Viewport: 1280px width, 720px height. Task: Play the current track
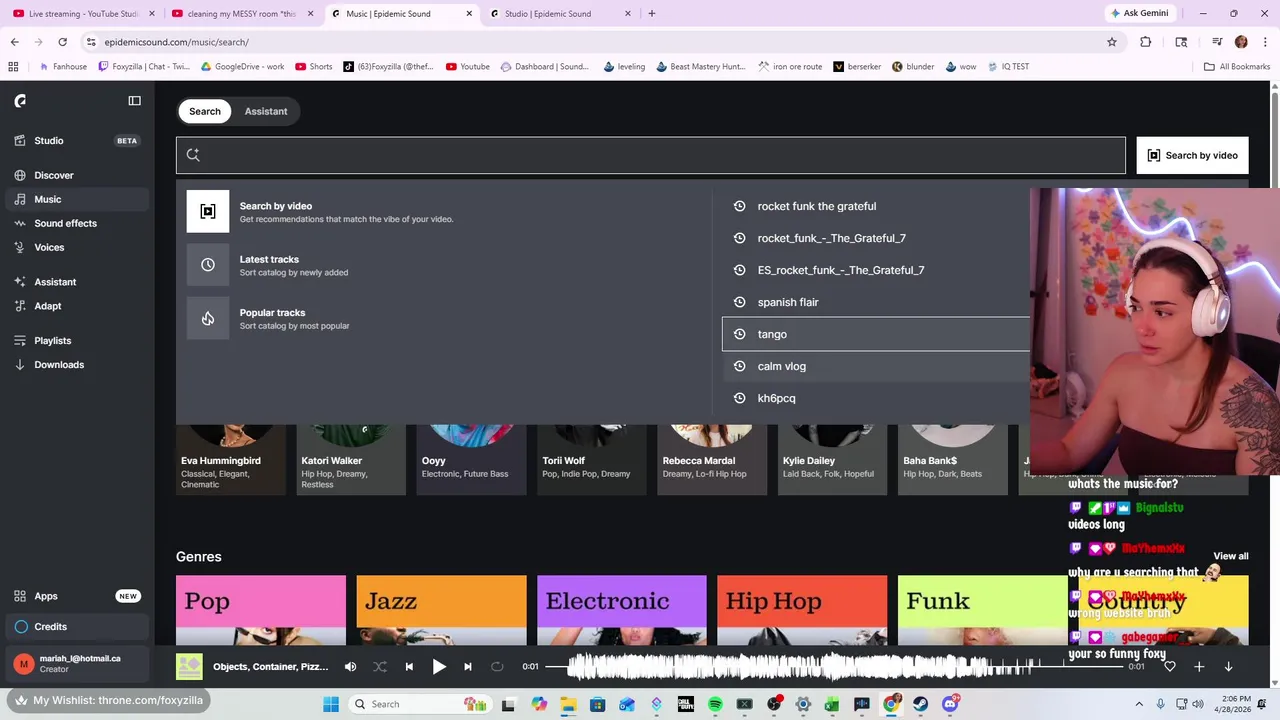pos(439,667)
